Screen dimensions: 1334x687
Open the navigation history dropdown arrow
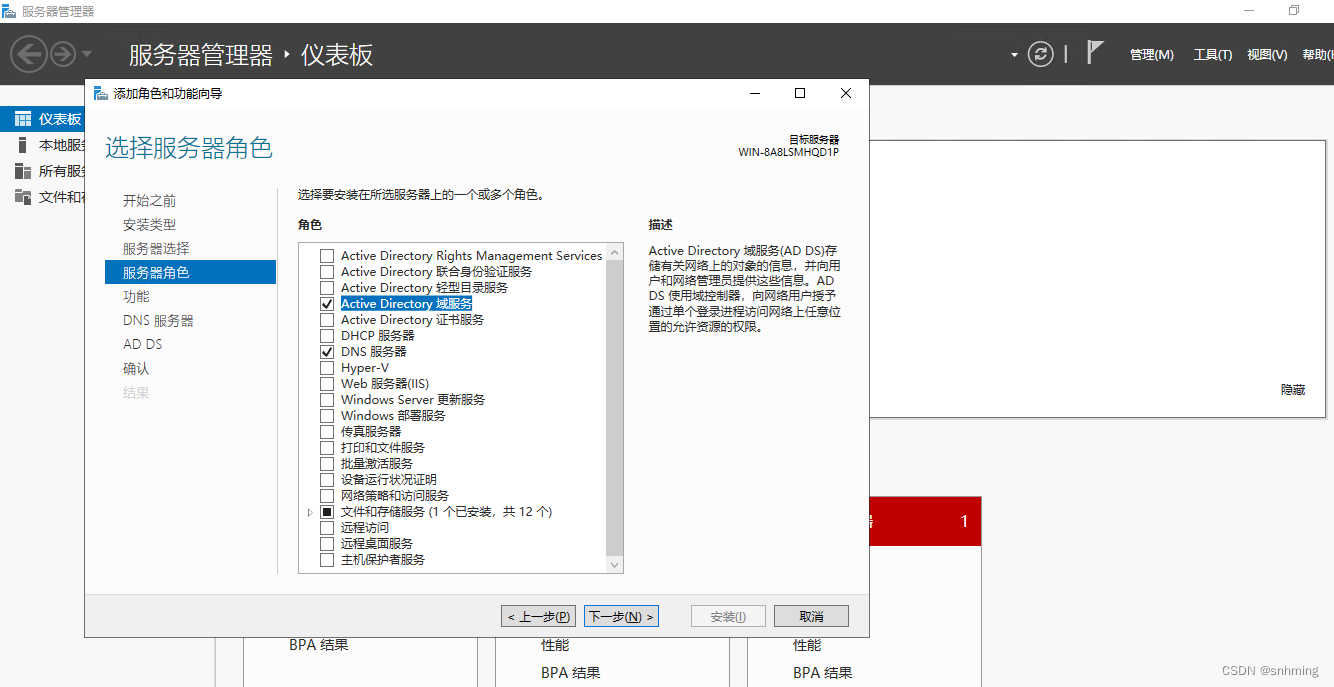pyautogui.click(x=87, y=54)
